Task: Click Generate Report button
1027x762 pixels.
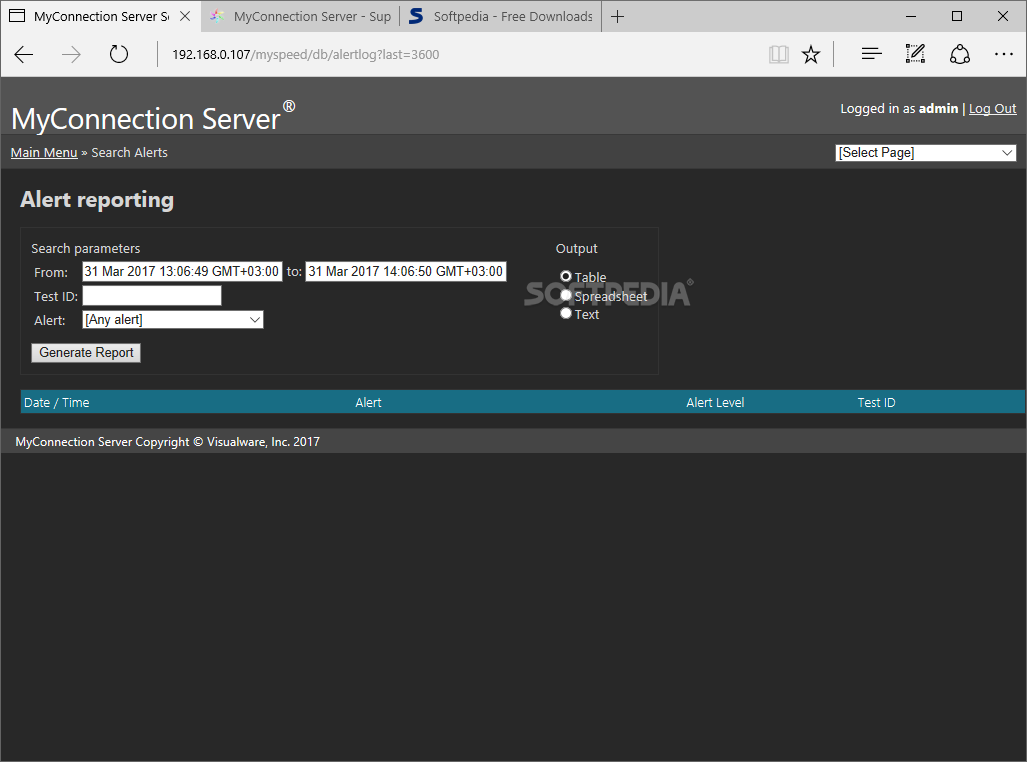Action: pos(86,352)
